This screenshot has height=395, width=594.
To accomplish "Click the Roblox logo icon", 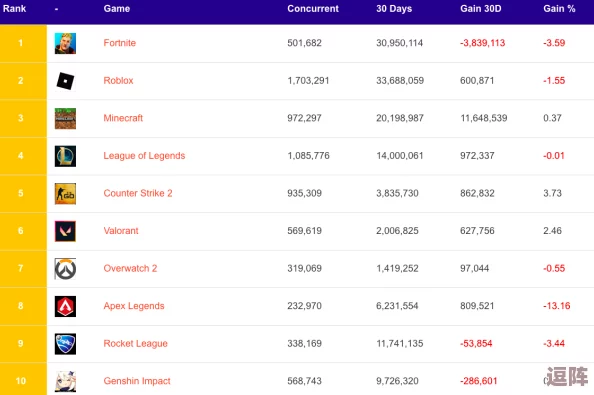I will (x=65, y=81).
